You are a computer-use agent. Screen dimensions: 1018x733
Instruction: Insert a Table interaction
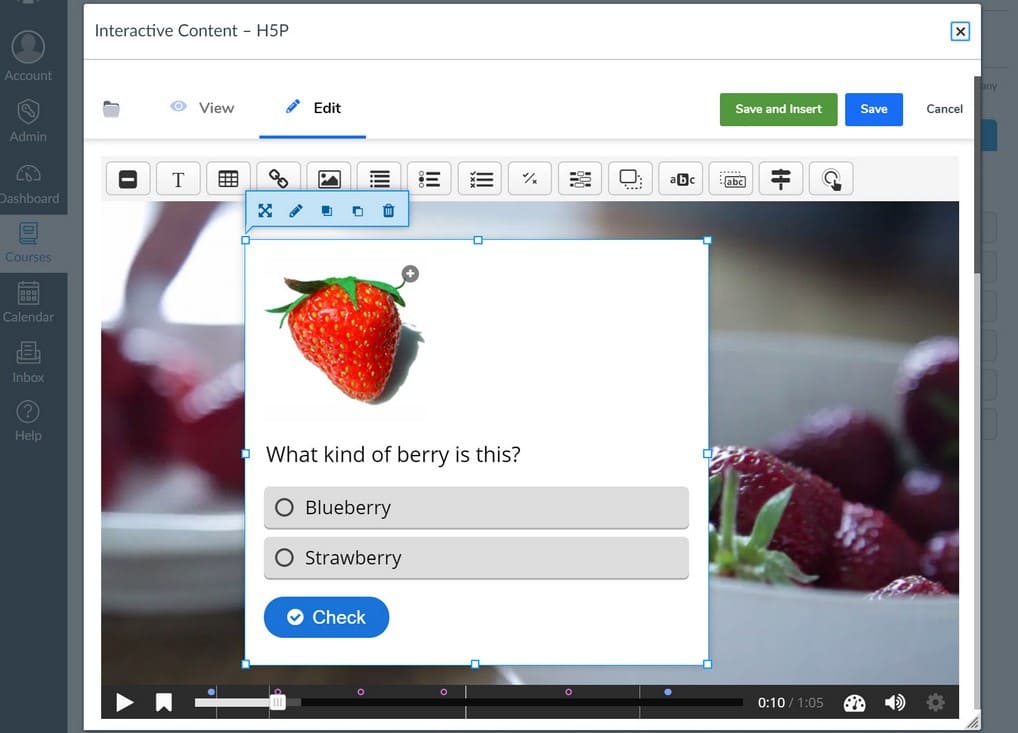click(x=228, y=179)
